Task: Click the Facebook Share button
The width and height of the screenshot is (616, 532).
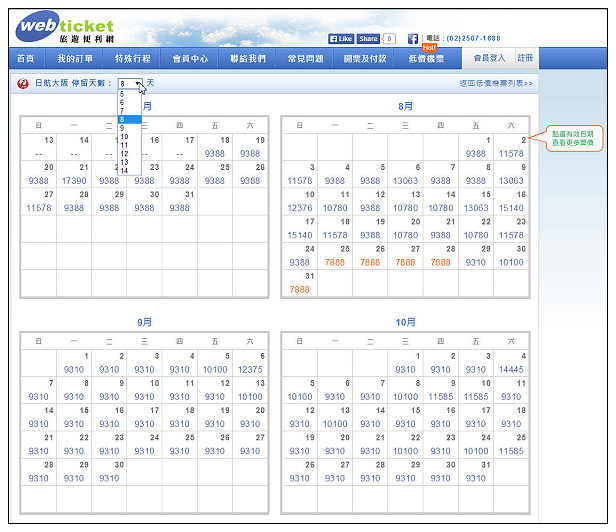Action: 368,39
